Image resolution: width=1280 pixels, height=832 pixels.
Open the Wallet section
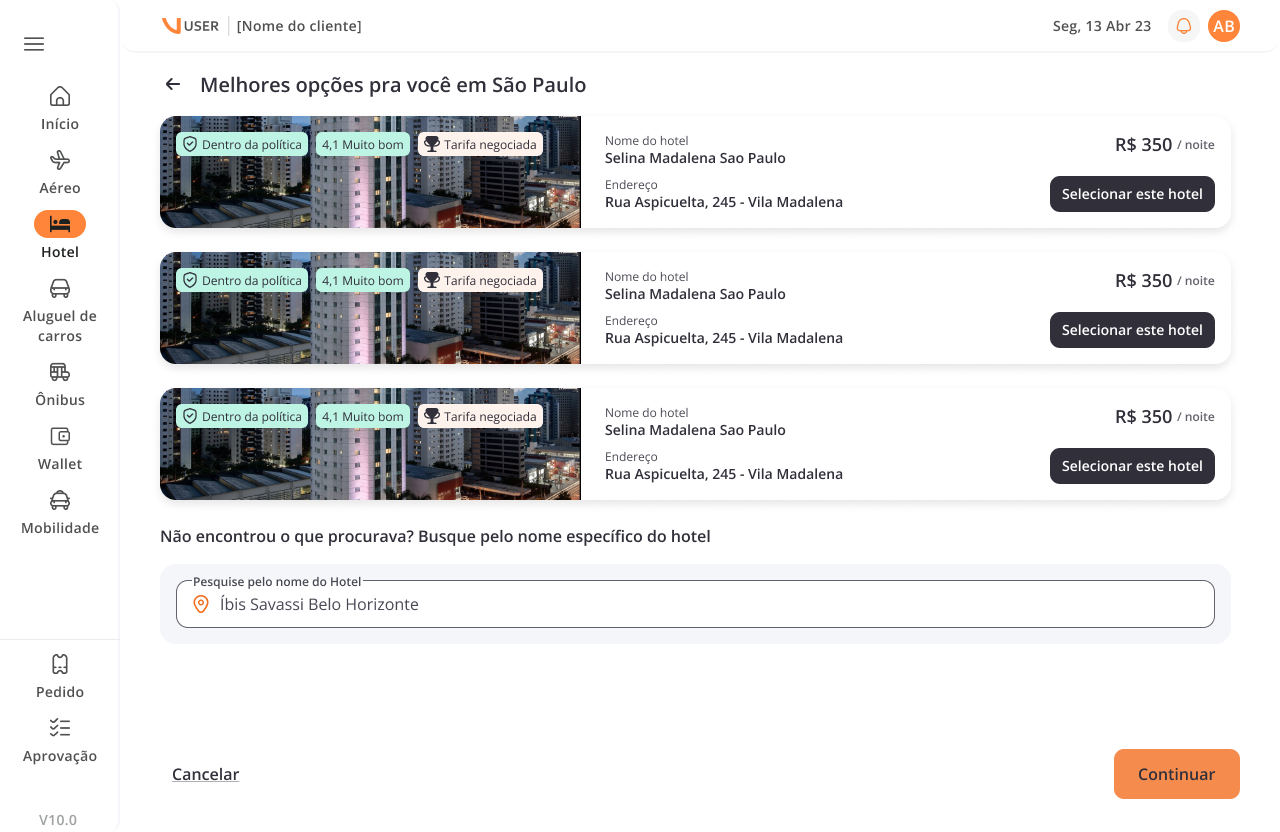point(60,437)
